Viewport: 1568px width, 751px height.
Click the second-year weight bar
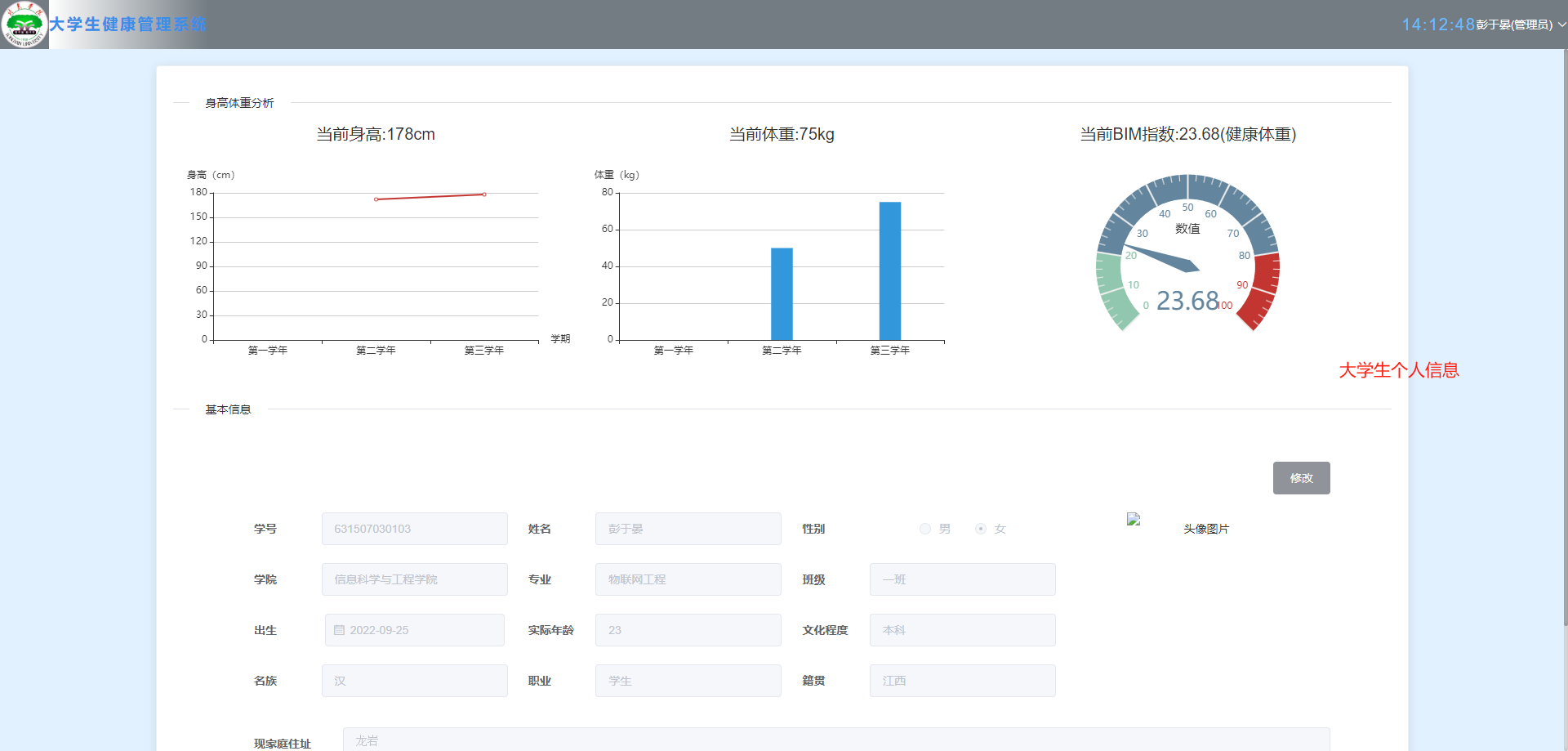point(782,293)
